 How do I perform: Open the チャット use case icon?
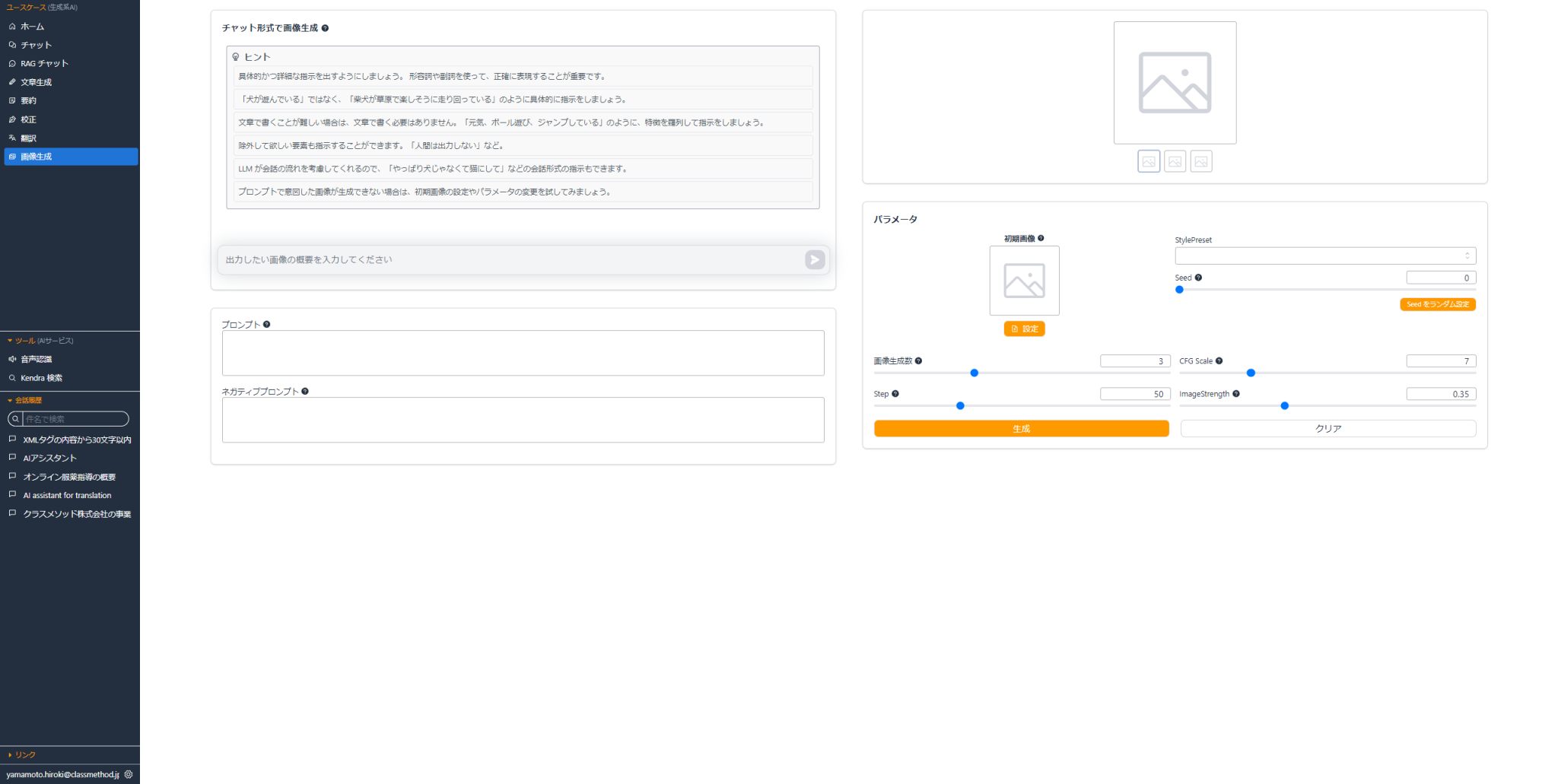pos(12,45)
